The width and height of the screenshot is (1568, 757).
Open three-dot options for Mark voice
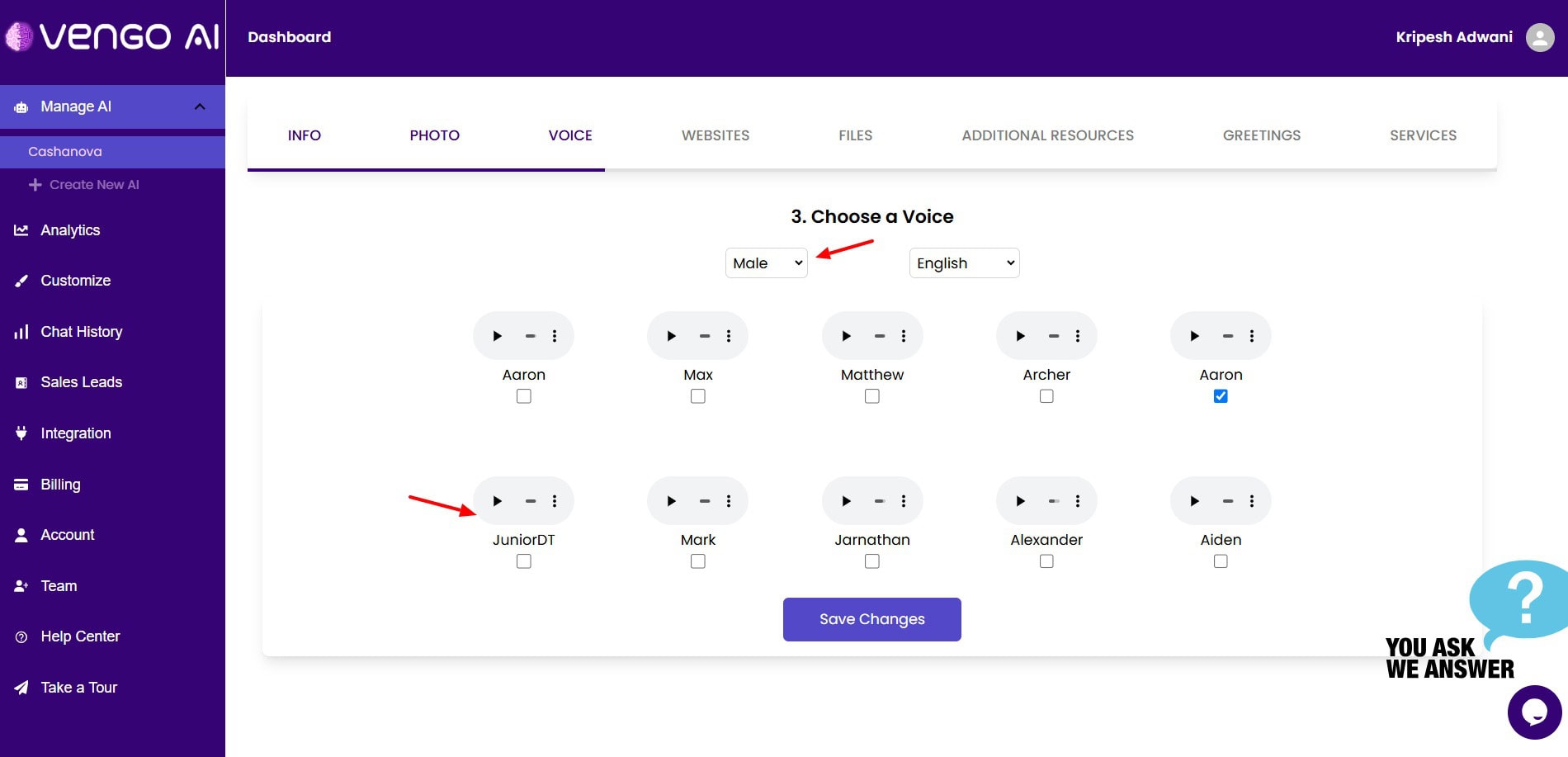(729, 501)
